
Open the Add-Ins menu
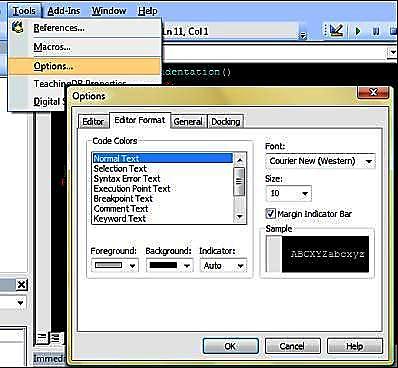point(64,11)
